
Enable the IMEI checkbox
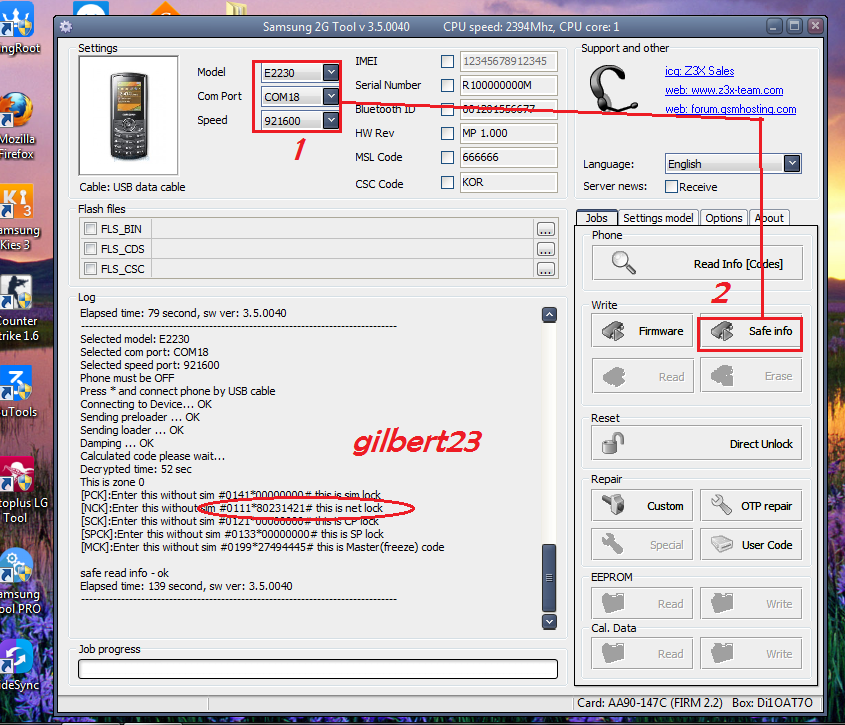[x=447, y=61]
